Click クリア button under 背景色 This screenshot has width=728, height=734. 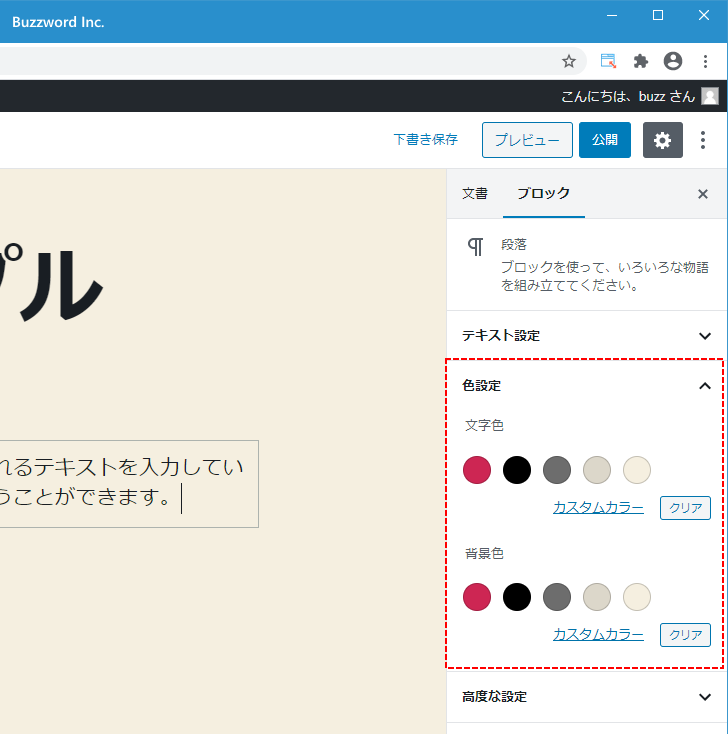click(685, 635)
